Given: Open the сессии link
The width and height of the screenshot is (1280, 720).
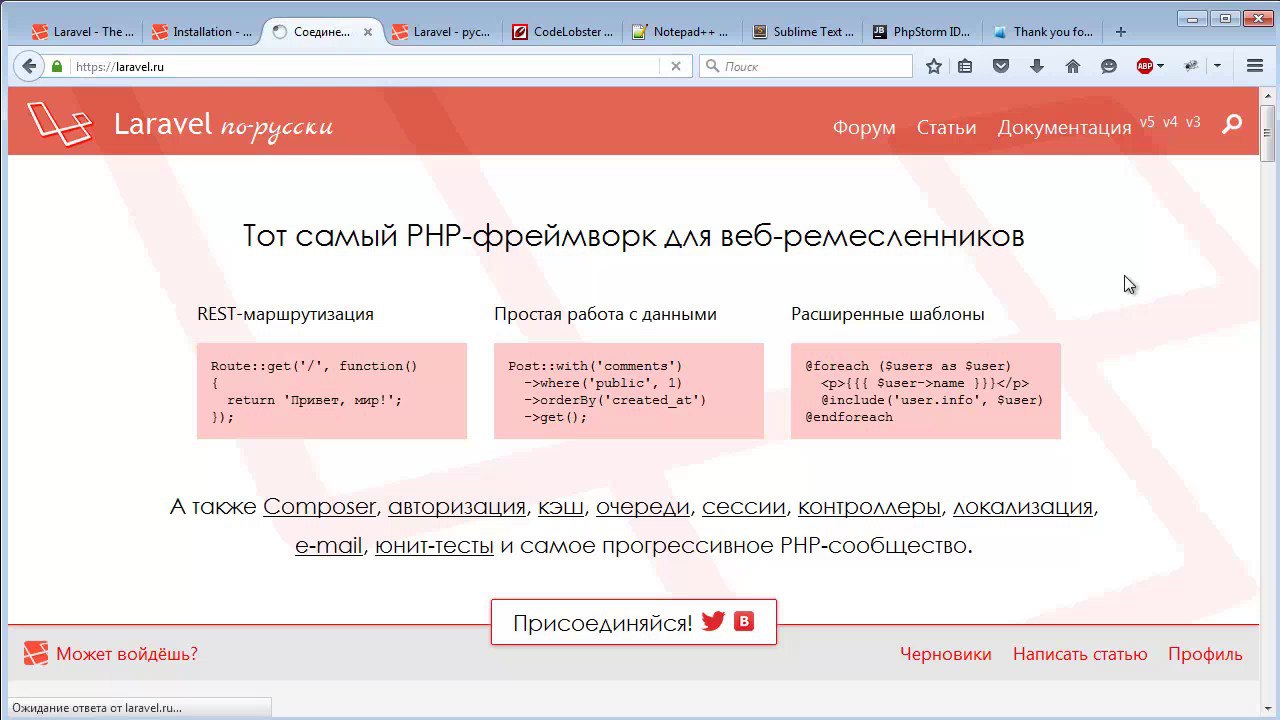Looking at the screenshot, I should (744, 506).
